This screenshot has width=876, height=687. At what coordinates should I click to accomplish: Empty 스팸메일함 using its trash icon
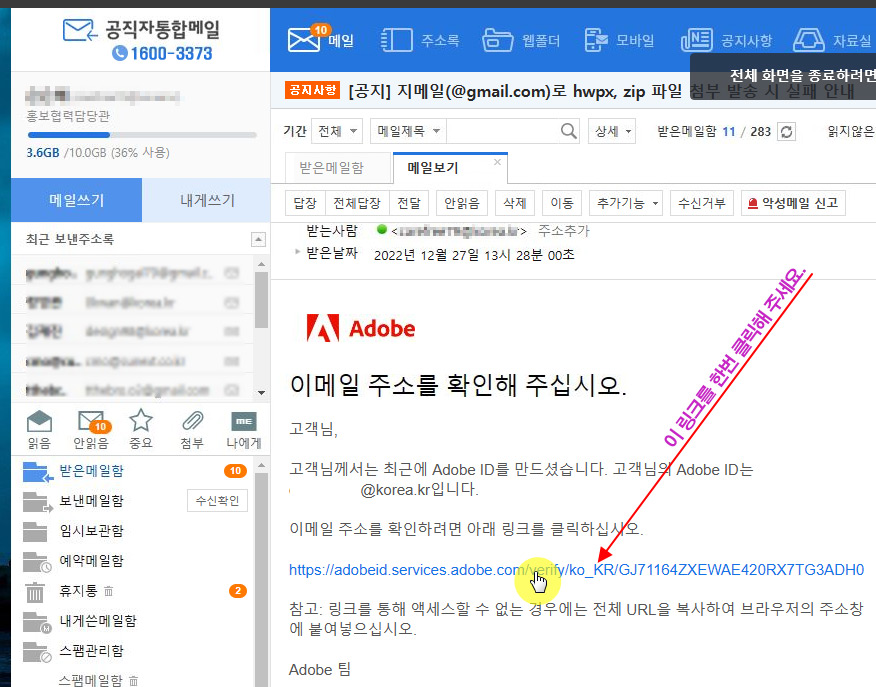tap(134, 680)
